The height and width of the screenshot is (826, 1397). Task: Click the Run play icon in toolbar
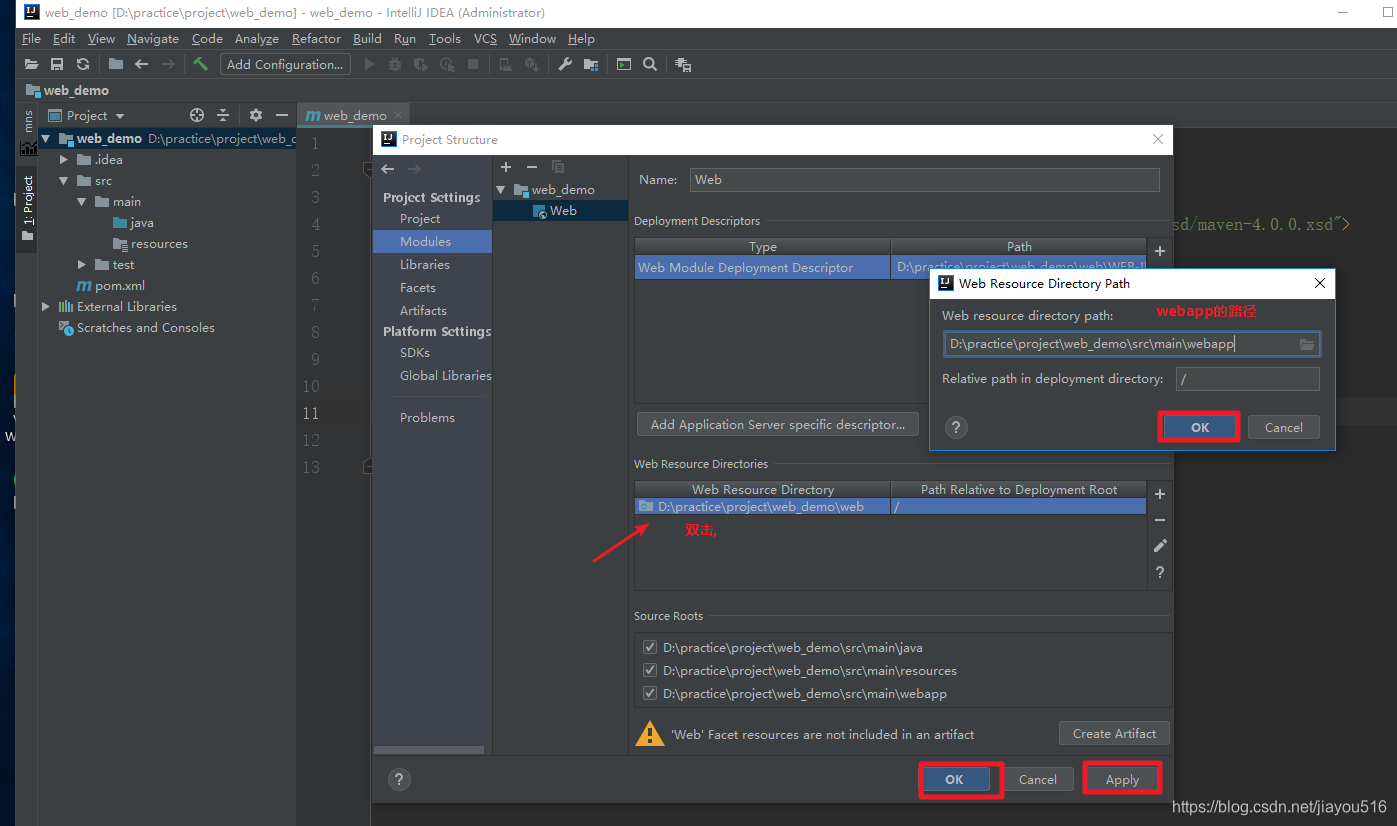click(x=370, y=64)
